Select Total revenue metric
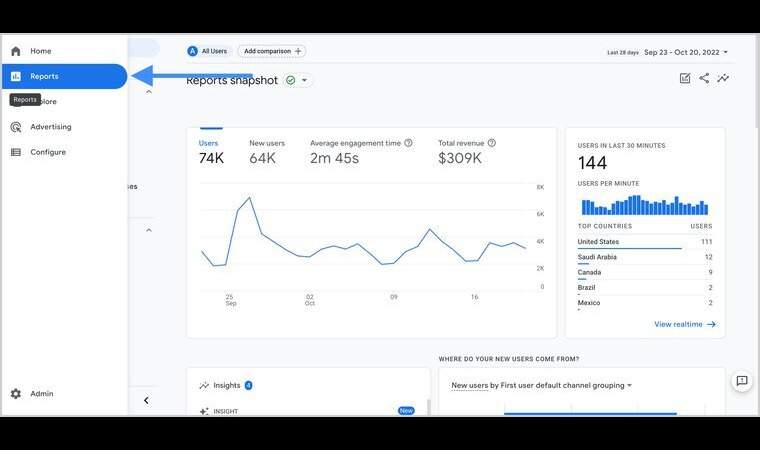This screenshot has height=450, width=760. click(x=467, y=152)
